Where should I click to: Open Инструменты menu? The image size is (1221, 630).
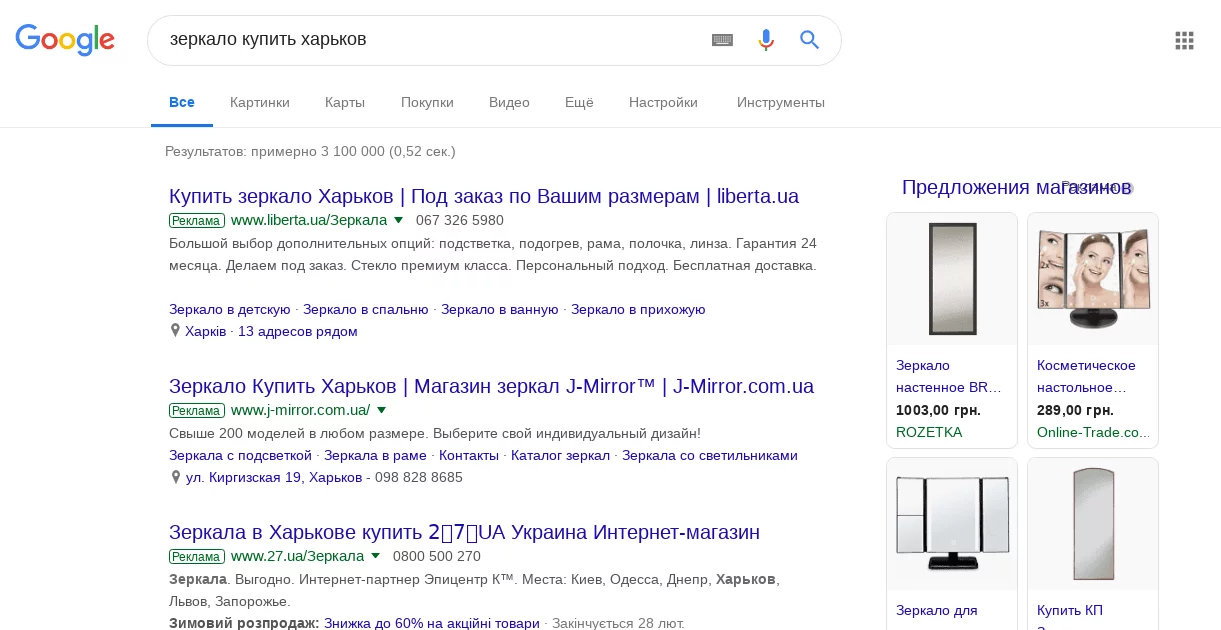click(781, 102)
